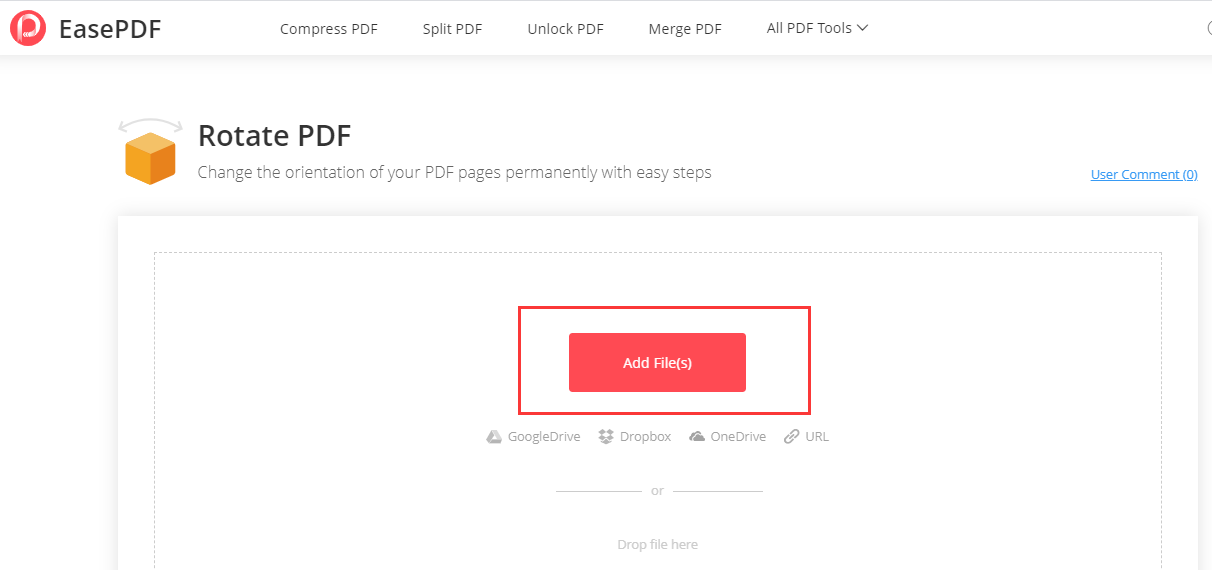This screenshot has height=570, width=1212.
Task: Click the EasePDF brand name text
Action: [x=110, y=29]
